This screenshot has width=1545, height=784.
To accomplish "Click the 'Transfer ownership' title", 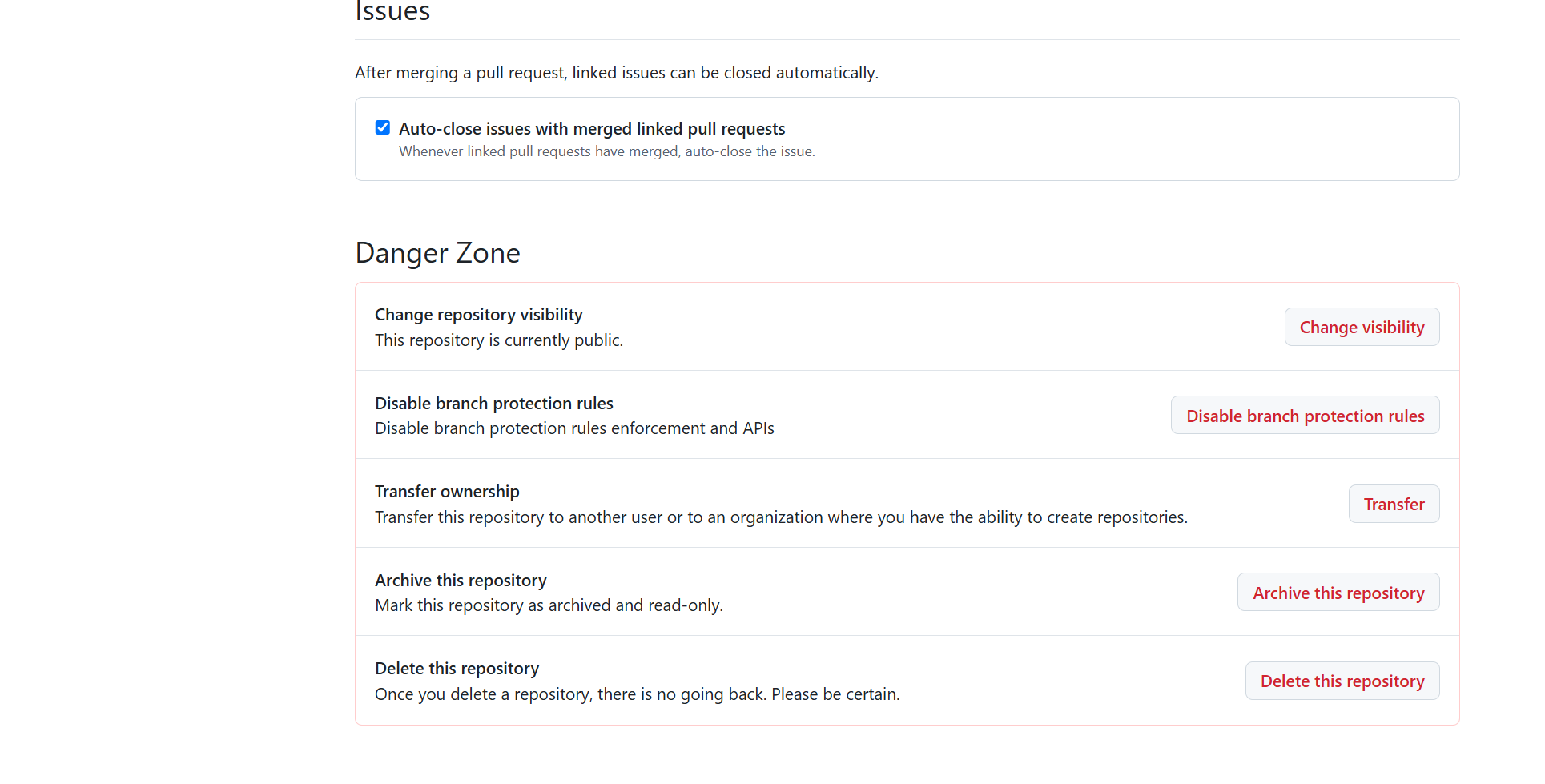I will point(447,492).
